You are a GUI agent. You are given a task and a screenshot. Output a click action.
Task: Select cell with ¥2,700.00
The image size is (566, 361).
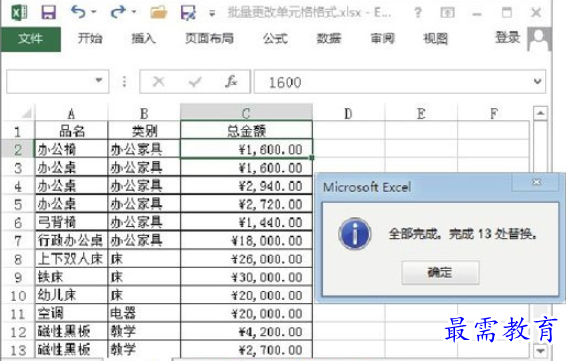(x=246, y=349)
